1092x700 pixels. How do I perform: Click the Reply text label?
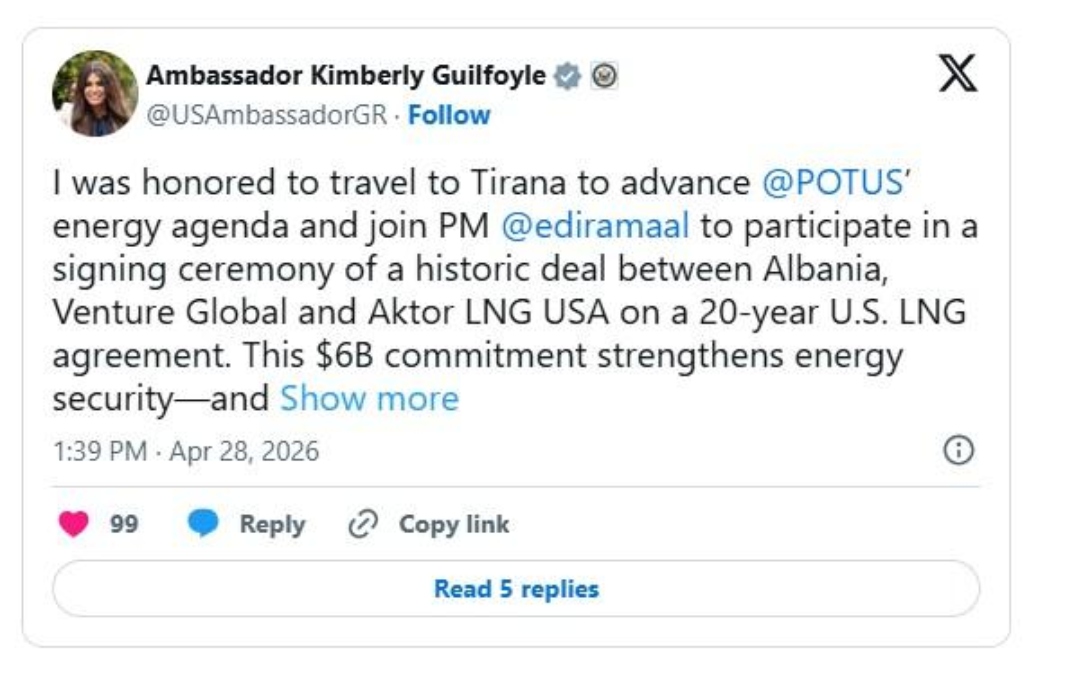pyautogui.click(x=272, y=525)
